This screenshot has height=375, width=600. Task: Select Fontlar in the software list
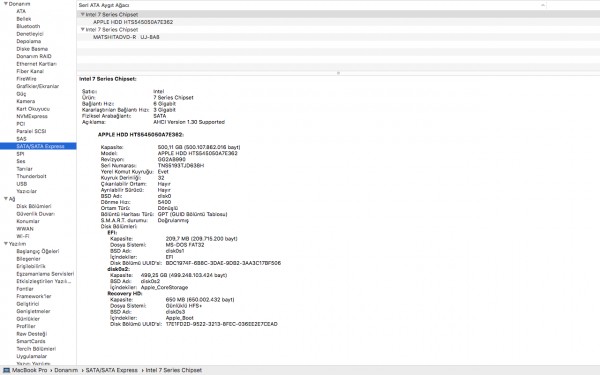tap(25, 289)
